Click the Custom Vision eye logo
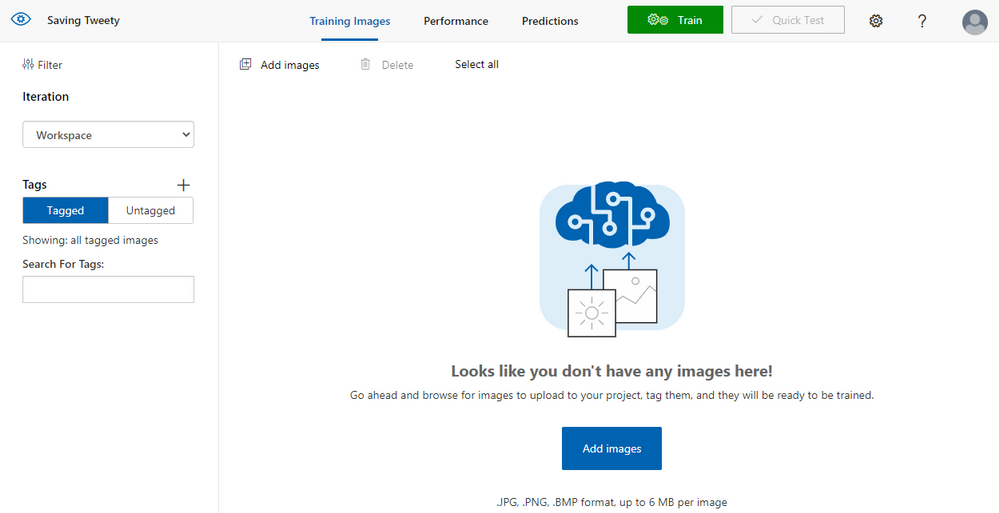Image resolution: width=999 pixels, height=513 pixels. (x=21, y=20)
